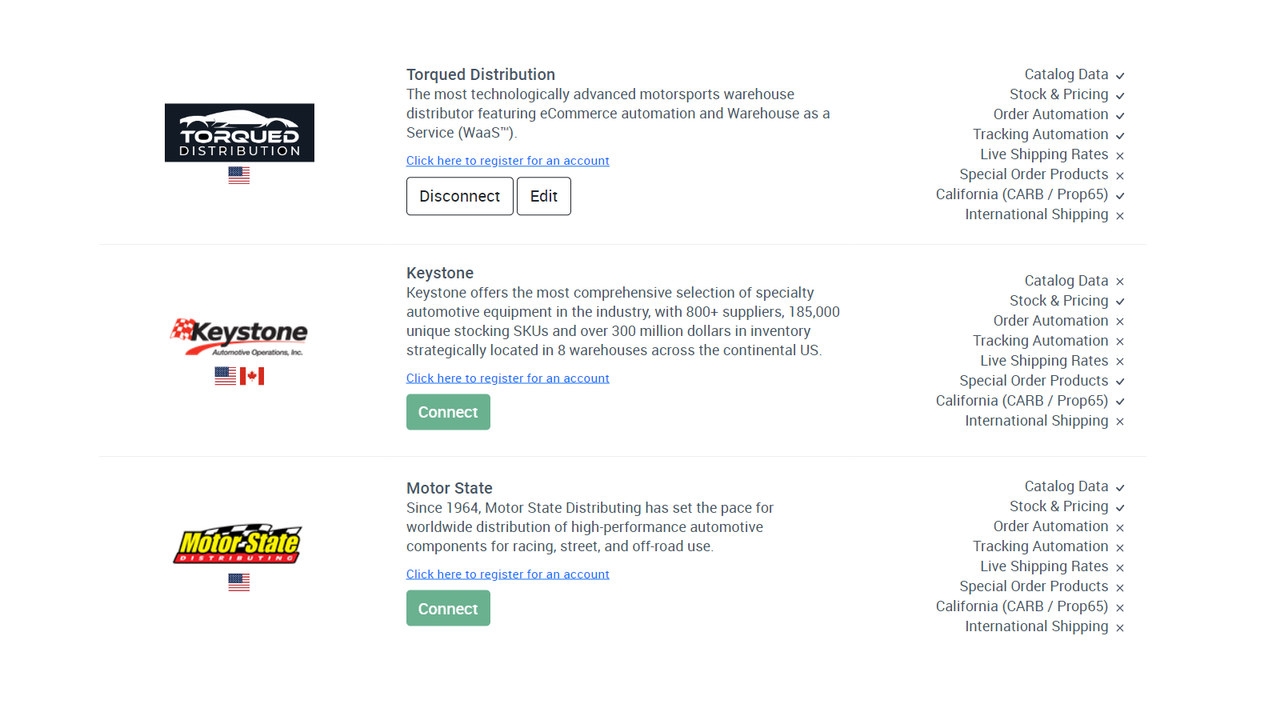1280x720 pixels.
Task: Click the US flag under Motor State
Action: 238,581
